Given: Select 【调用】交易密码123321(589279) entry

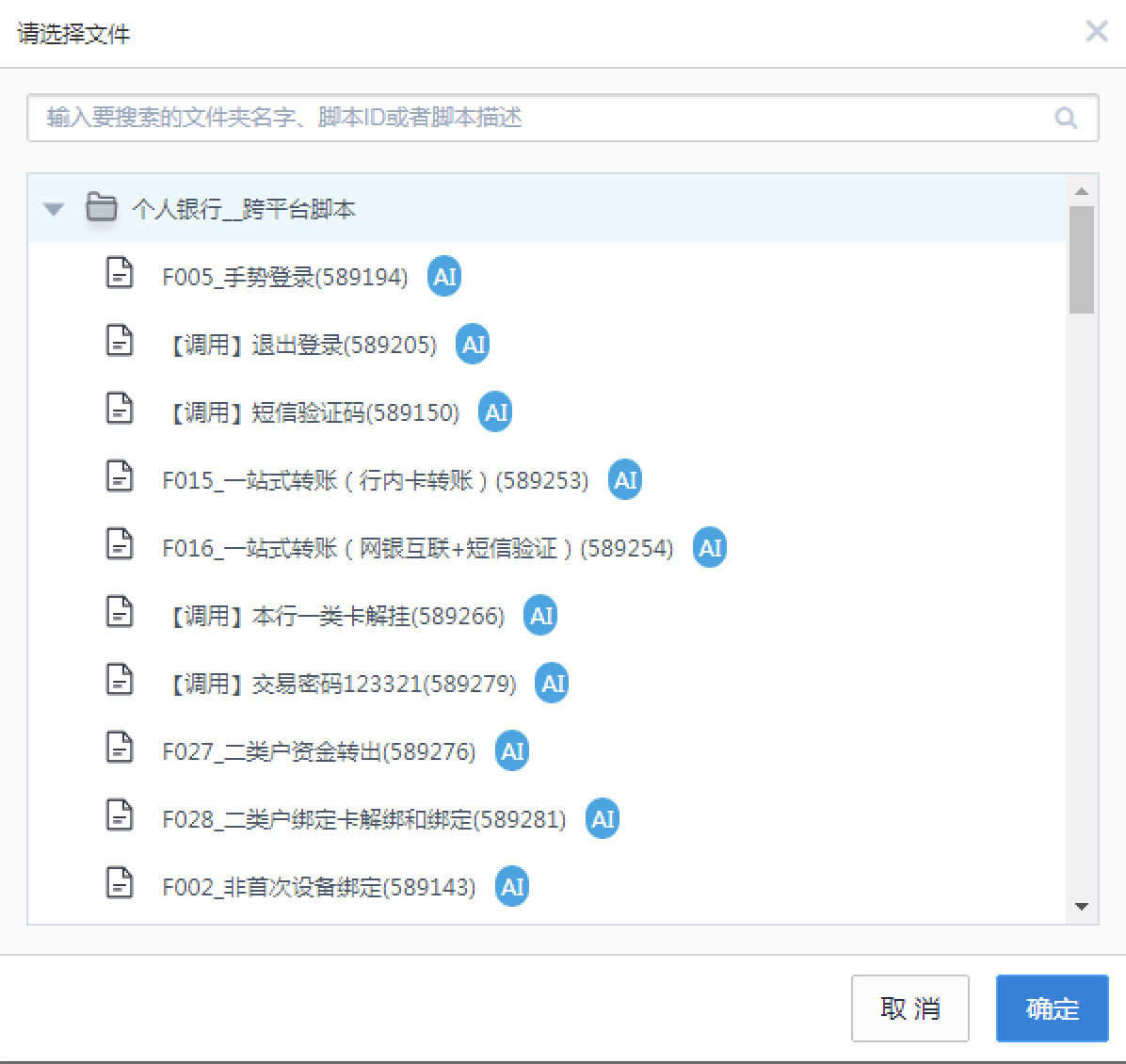Looking at the screenshot, I should (341, 684).
